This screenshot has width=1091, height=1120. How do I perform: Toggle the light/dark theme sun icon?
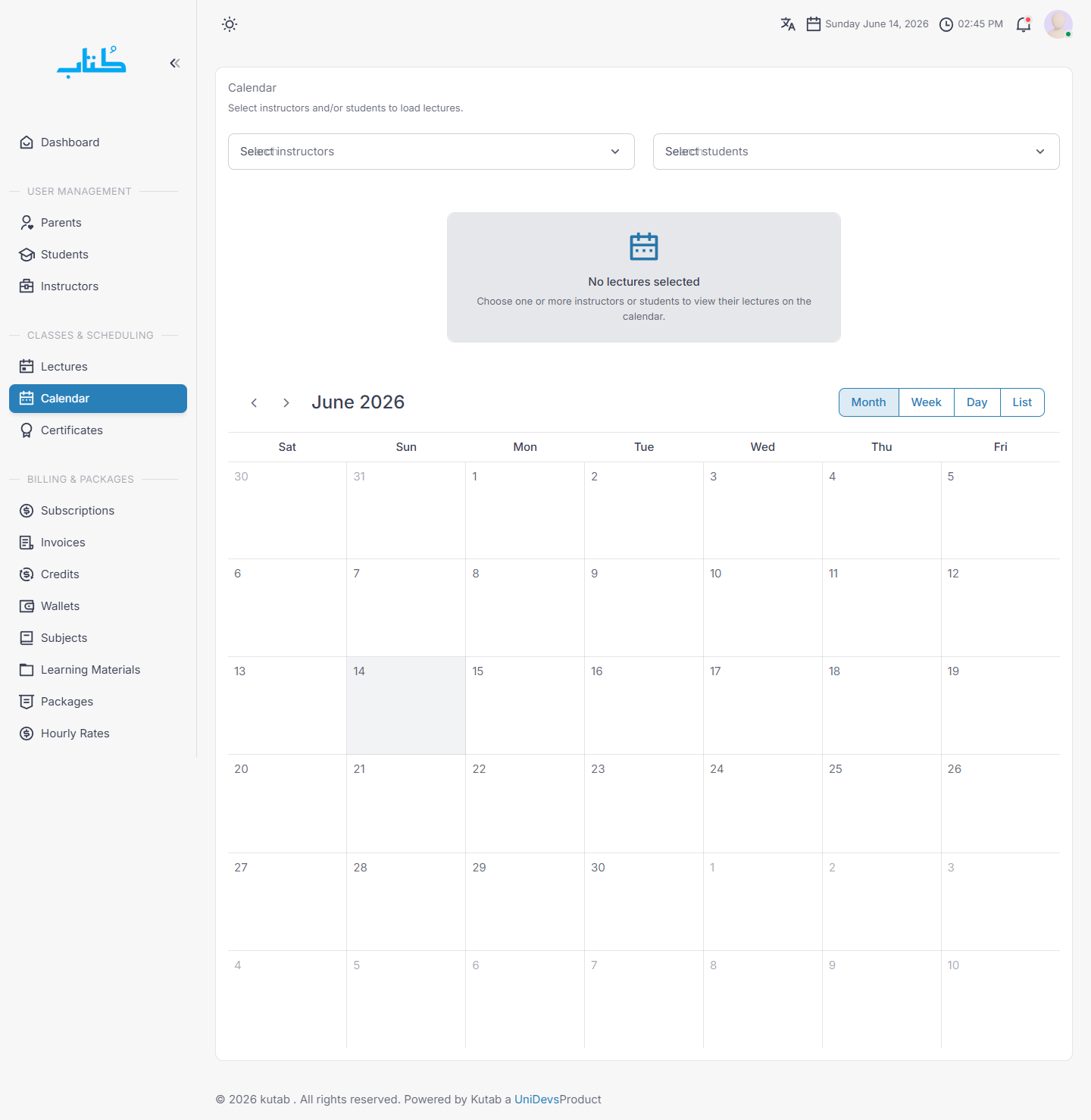pyautogui.click(x=230, y=24)
